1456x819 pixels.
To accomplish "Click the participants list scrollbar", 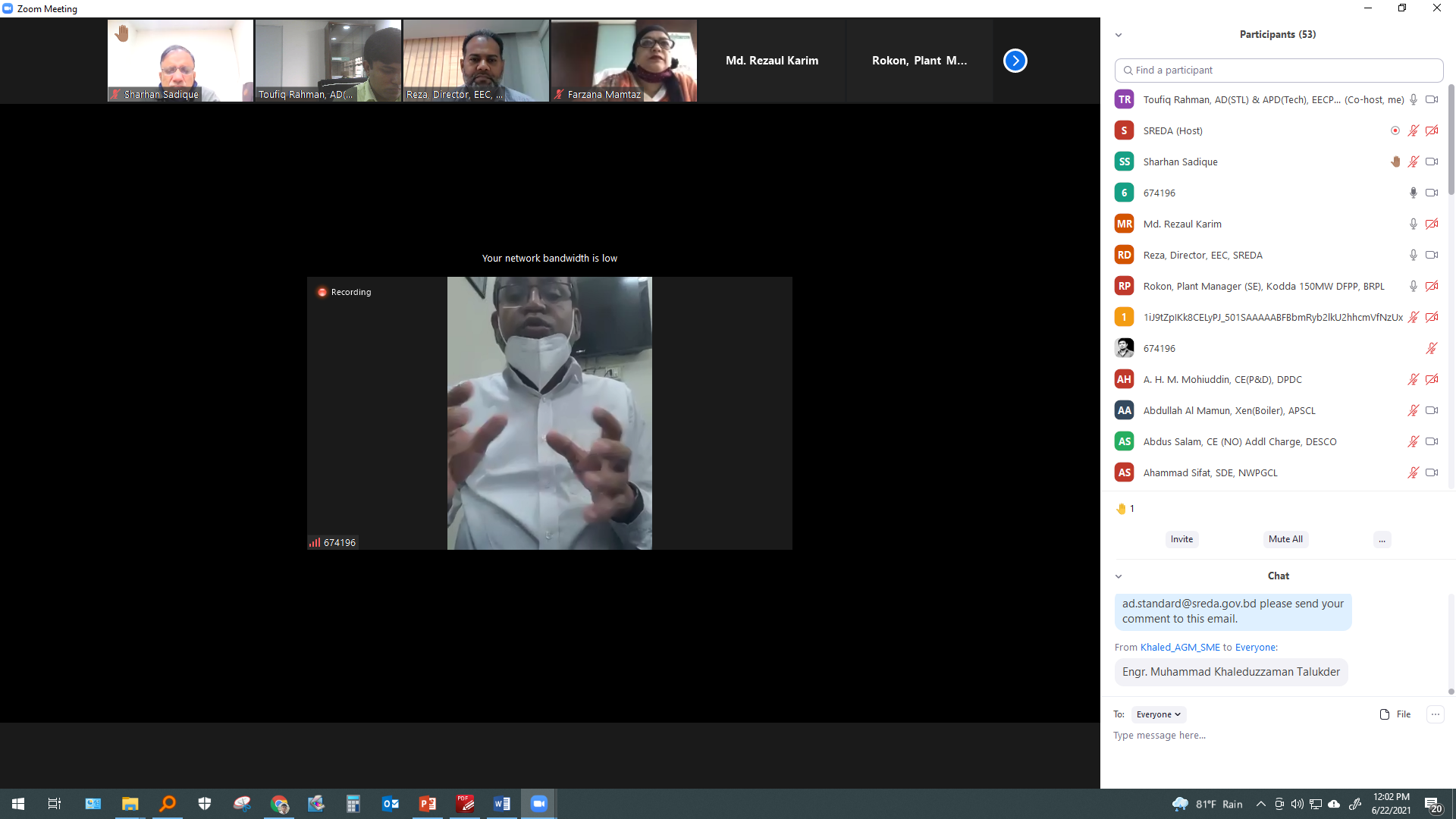I will [1451, 140].
